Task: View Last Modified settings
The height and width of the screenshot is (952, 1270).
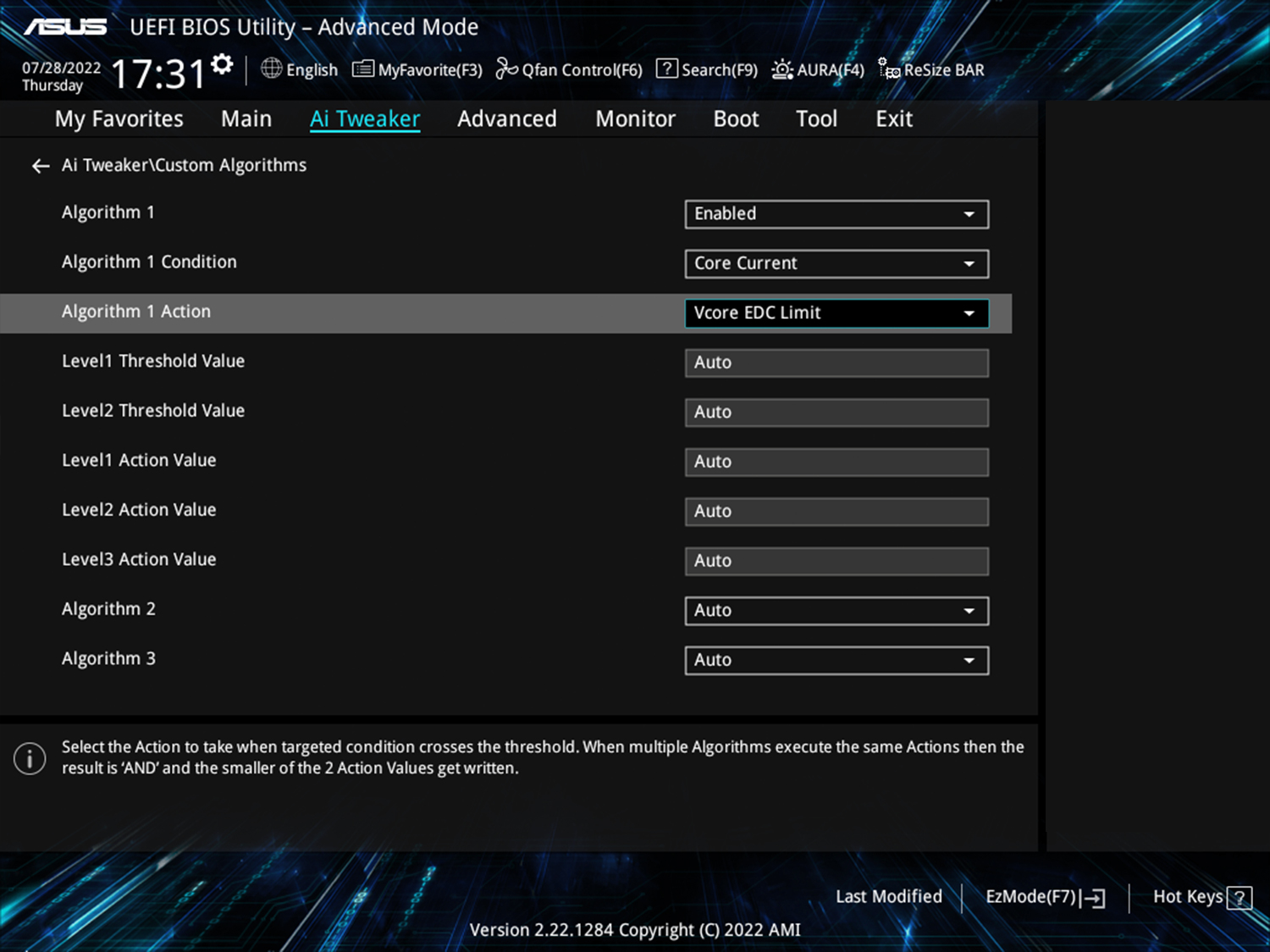Action: click(x=888, y=897)
